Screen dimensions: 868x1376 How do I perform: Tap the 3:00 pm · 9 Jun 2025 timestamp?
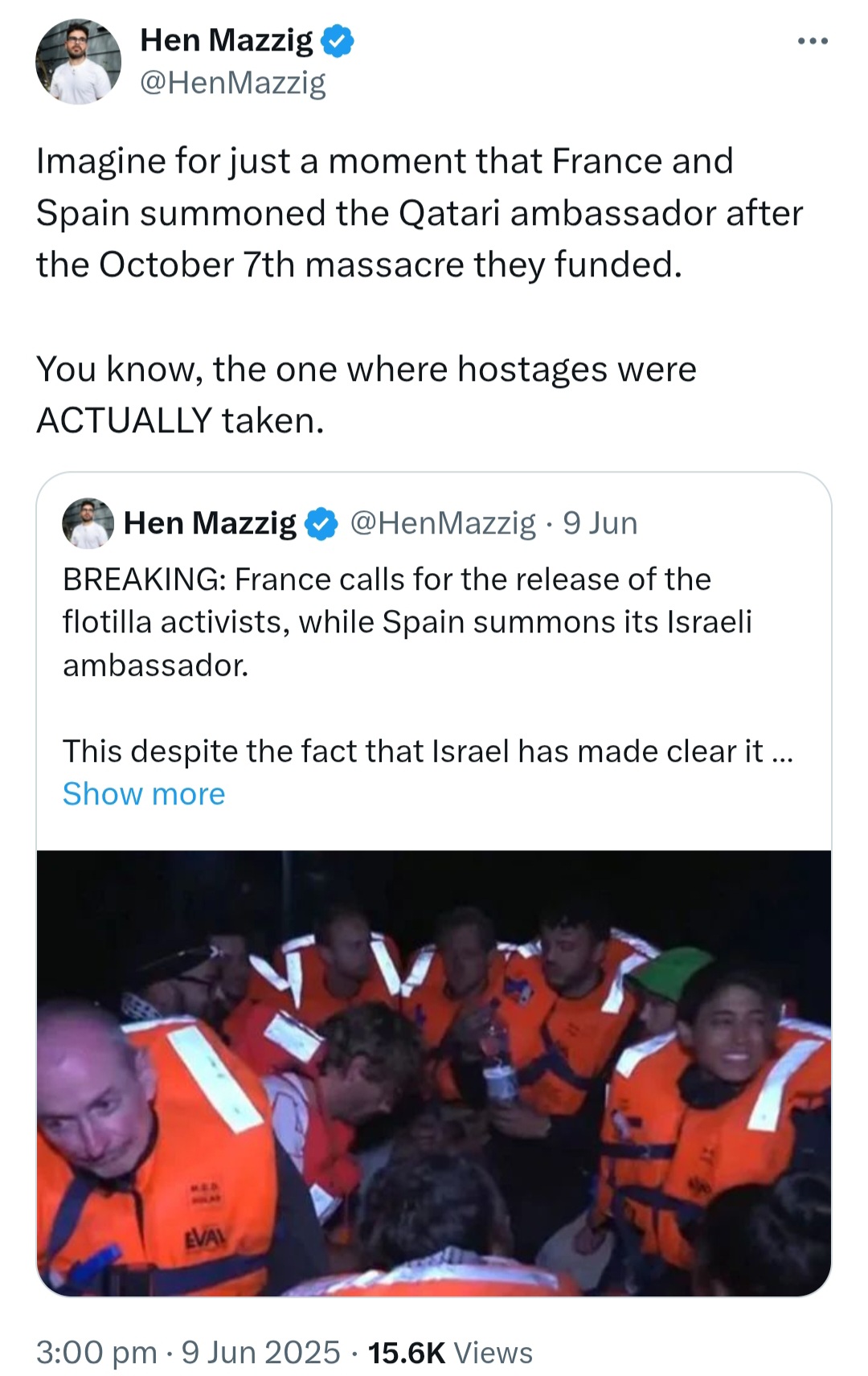coord(188,1353)
